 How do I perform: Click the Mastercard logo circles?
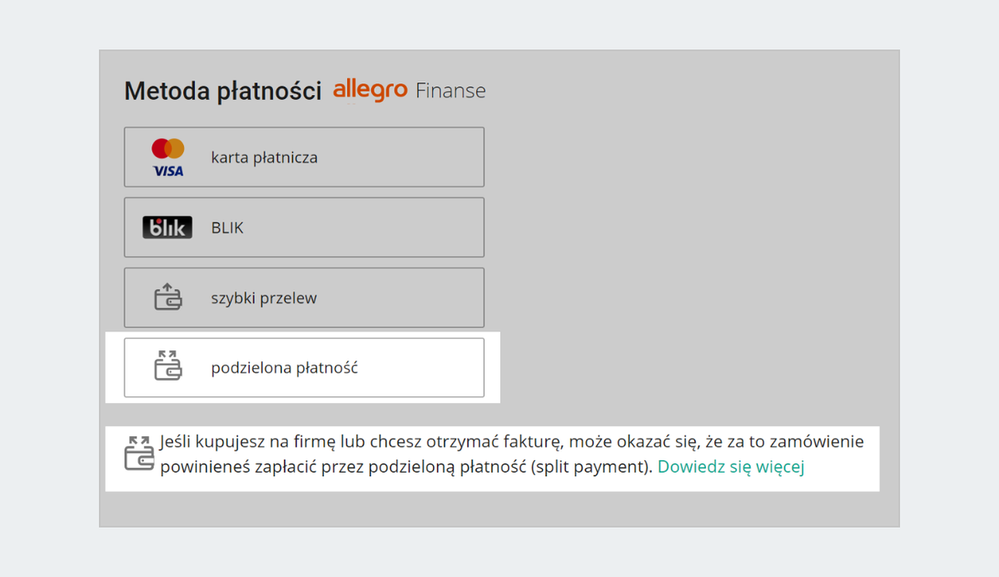pos(168,149)
